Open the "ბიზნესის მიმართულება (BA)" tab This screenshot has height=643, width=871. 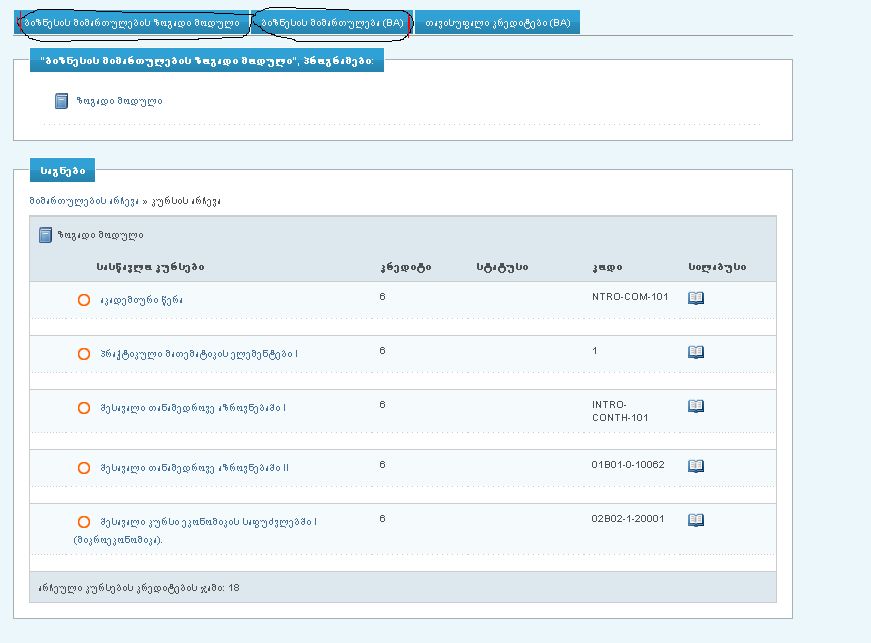point(332,23)
